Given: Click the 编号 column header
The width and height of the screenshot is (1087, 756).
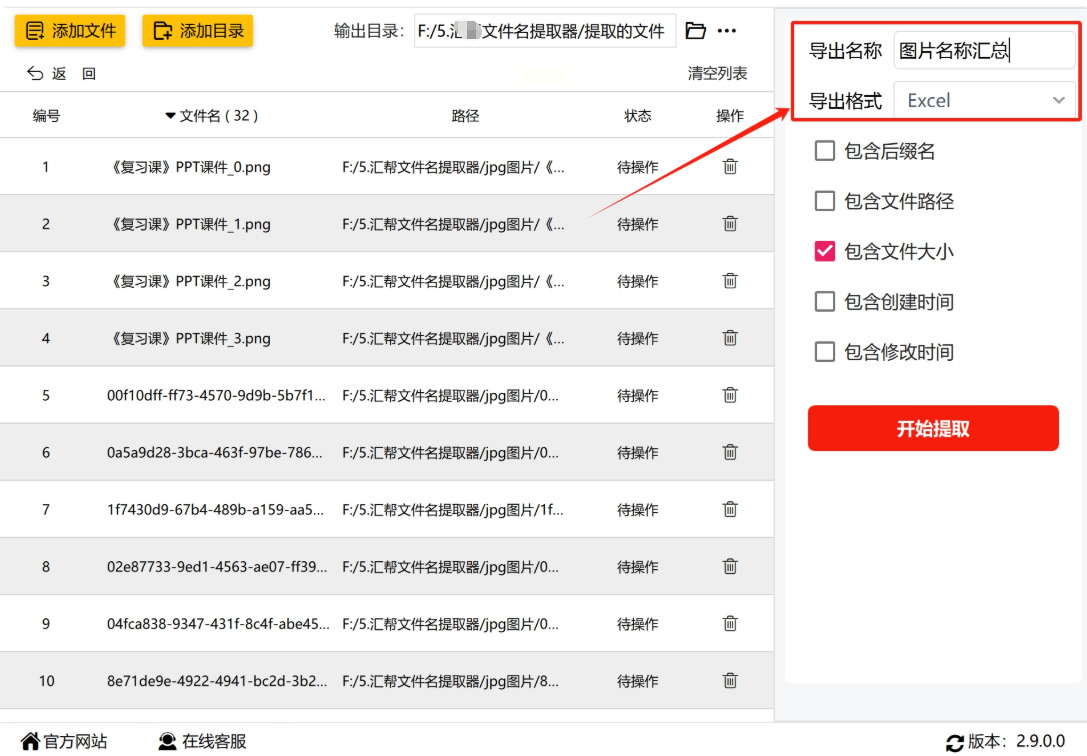Looking at the screenshot, I should (46, 116).
